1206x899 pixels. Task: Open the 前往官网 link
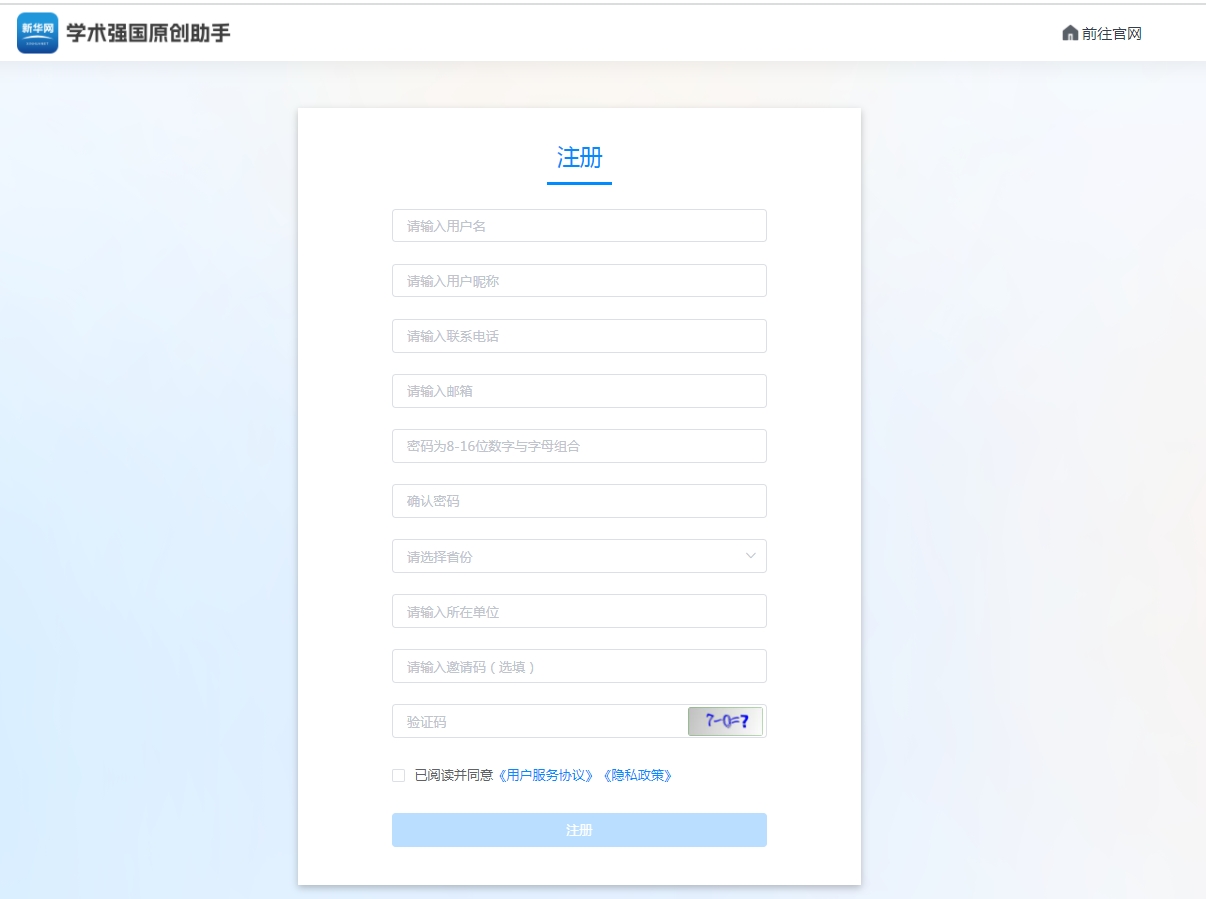(x=1111, y=33)
